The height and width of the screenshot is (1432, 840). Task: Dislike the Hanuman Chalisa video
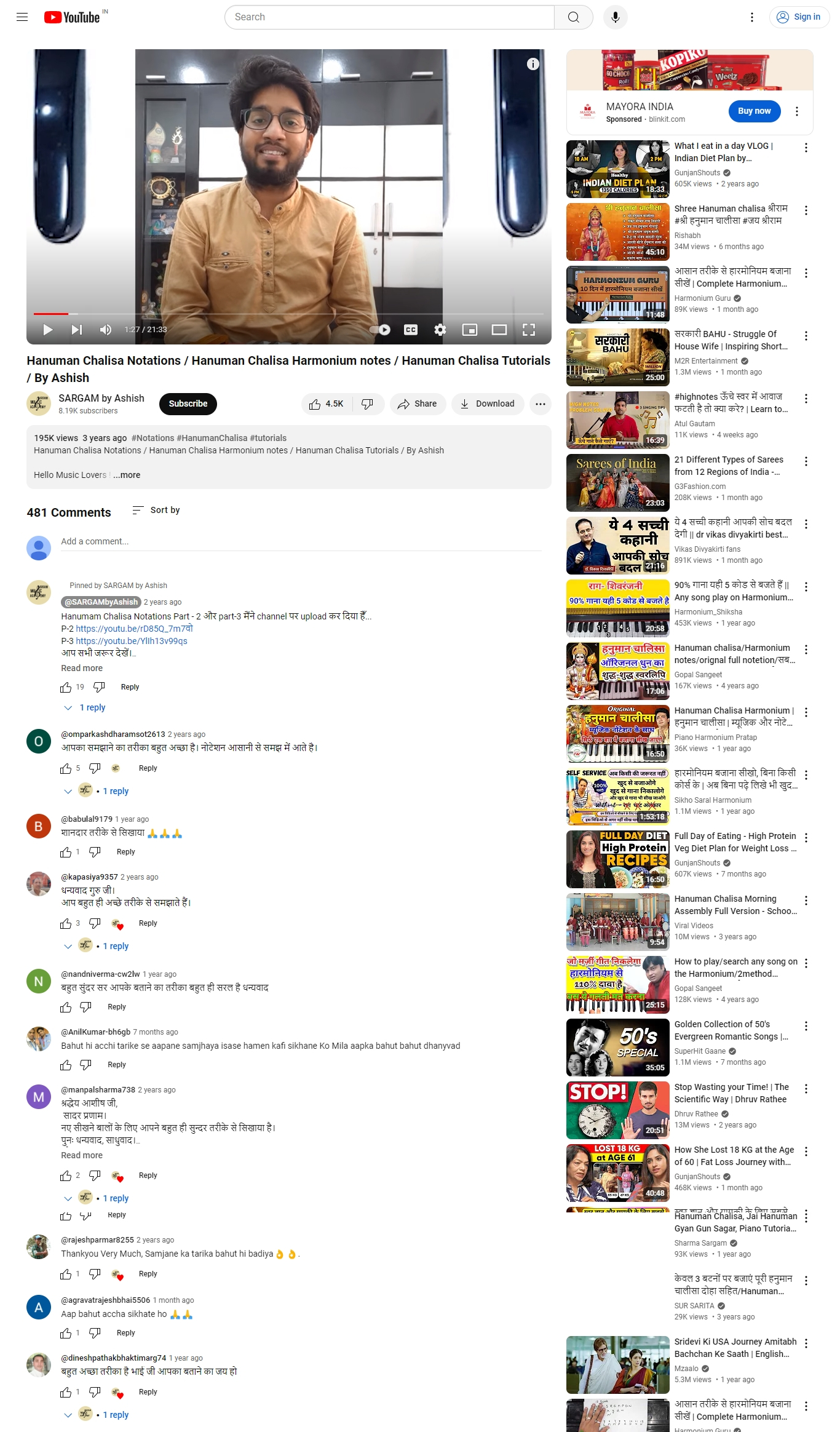368,404
